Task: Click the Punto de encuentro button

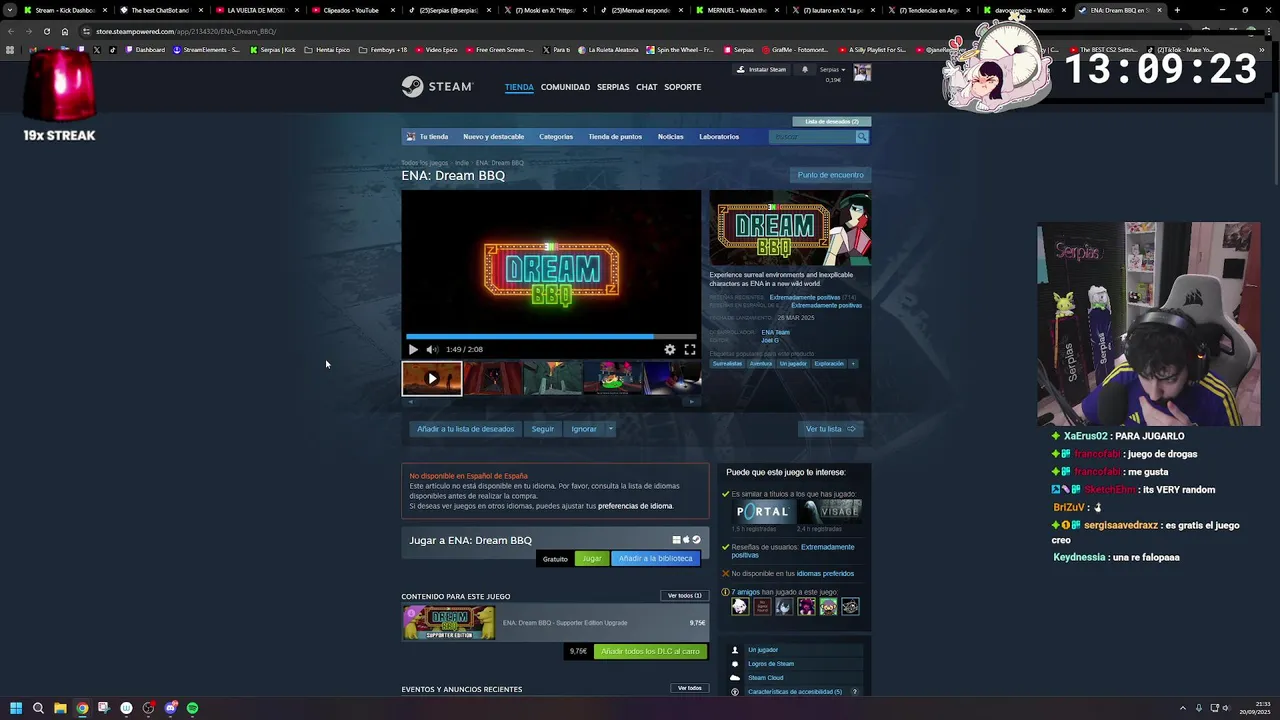Action: 830,175
